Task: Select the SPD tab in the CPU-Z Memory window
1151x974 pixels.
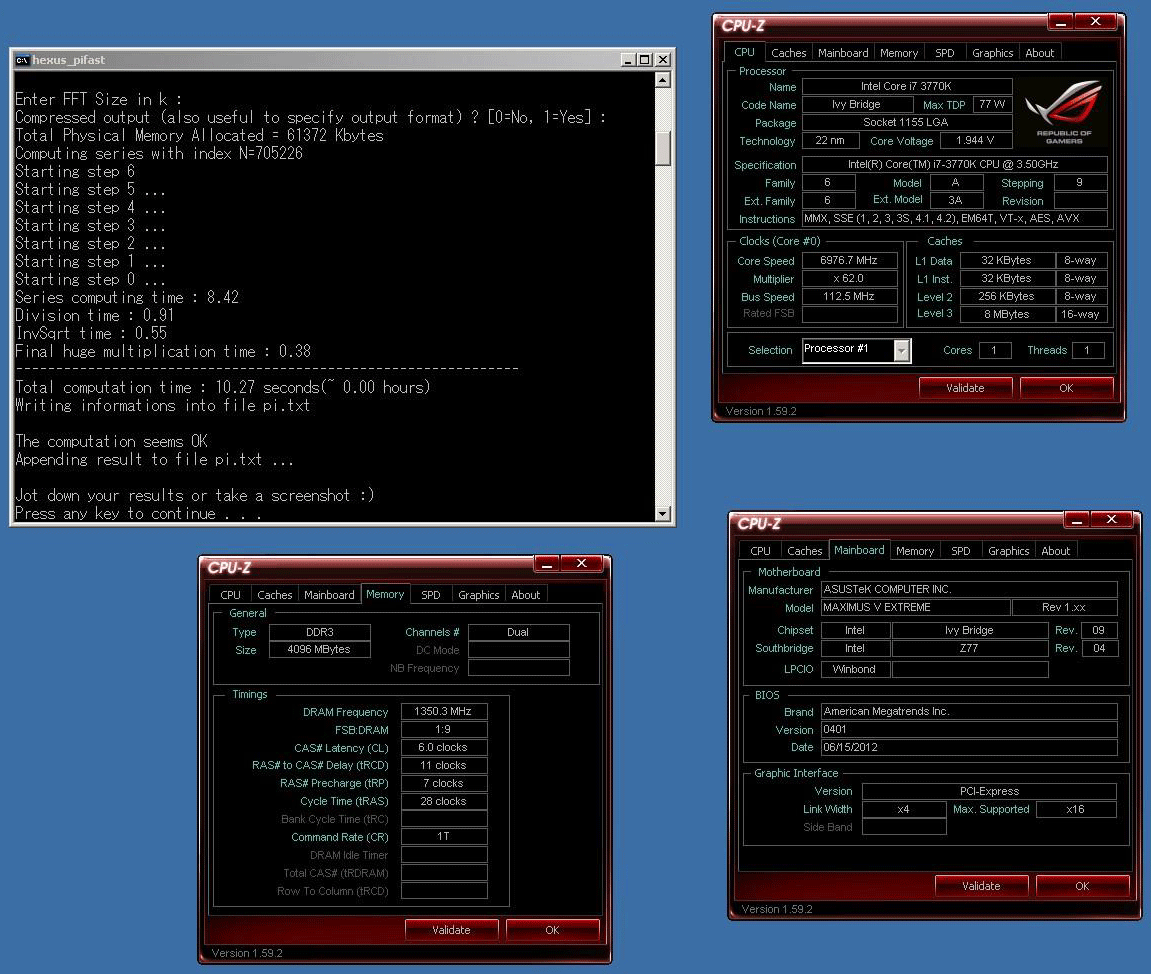Action: point(431,595)
